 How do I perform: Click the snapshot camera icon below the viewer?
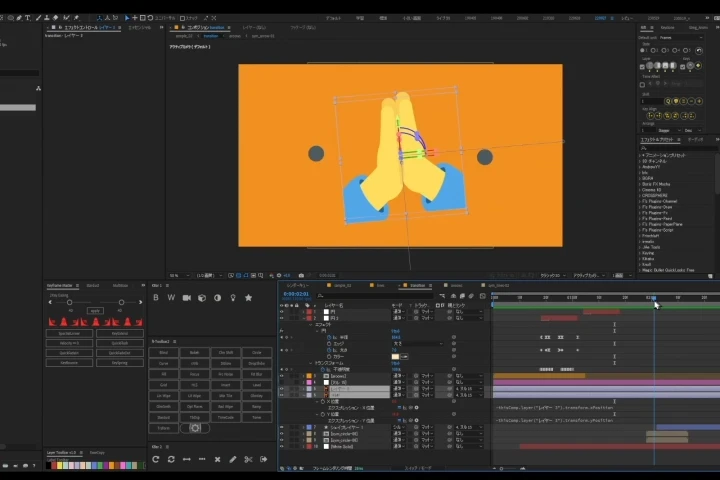click(301, 275)
